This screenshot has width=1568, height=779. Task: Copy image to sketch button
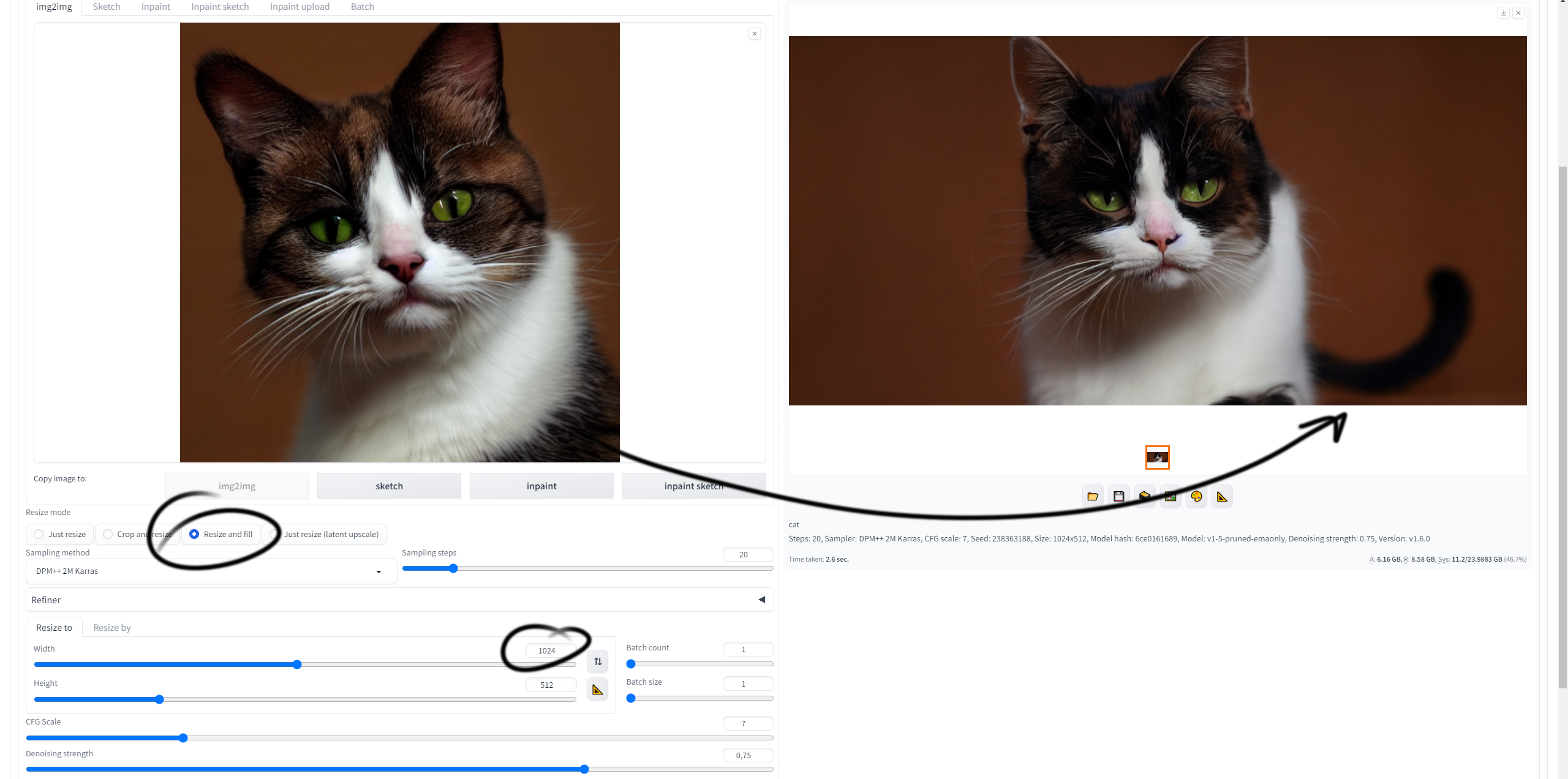click(389, 486)
